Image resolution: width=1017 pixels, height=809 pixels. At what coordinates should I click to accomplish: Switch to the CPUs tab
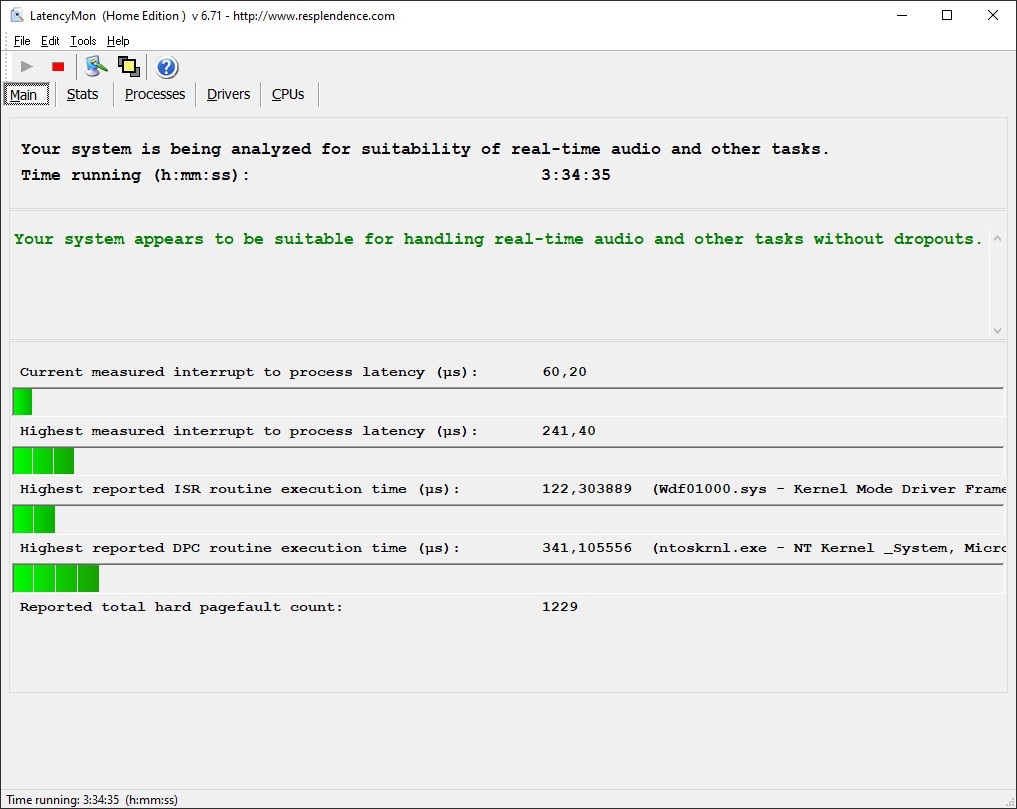point(288,94)
